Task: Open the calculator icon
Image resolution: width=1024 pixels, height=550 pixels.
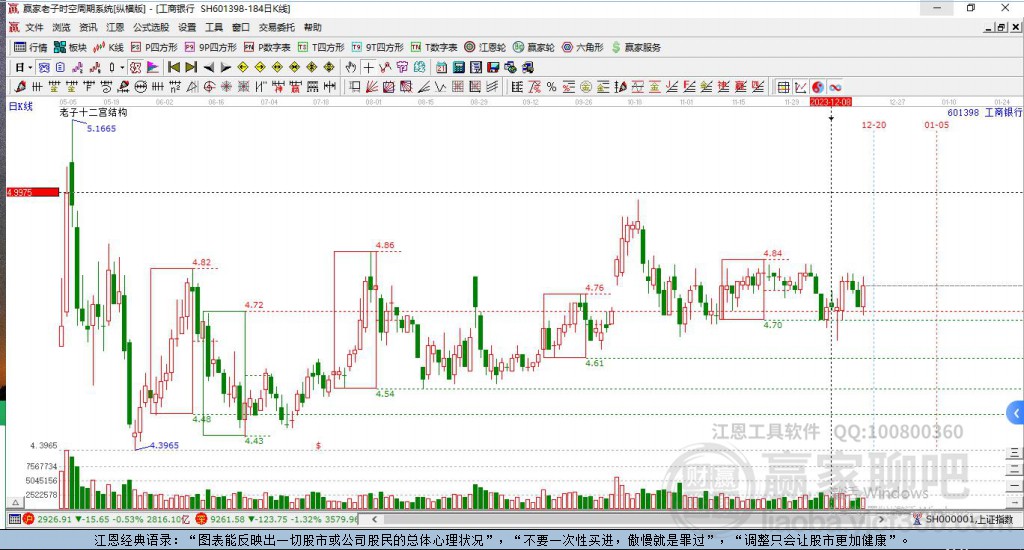Action: tap(458, 67)
